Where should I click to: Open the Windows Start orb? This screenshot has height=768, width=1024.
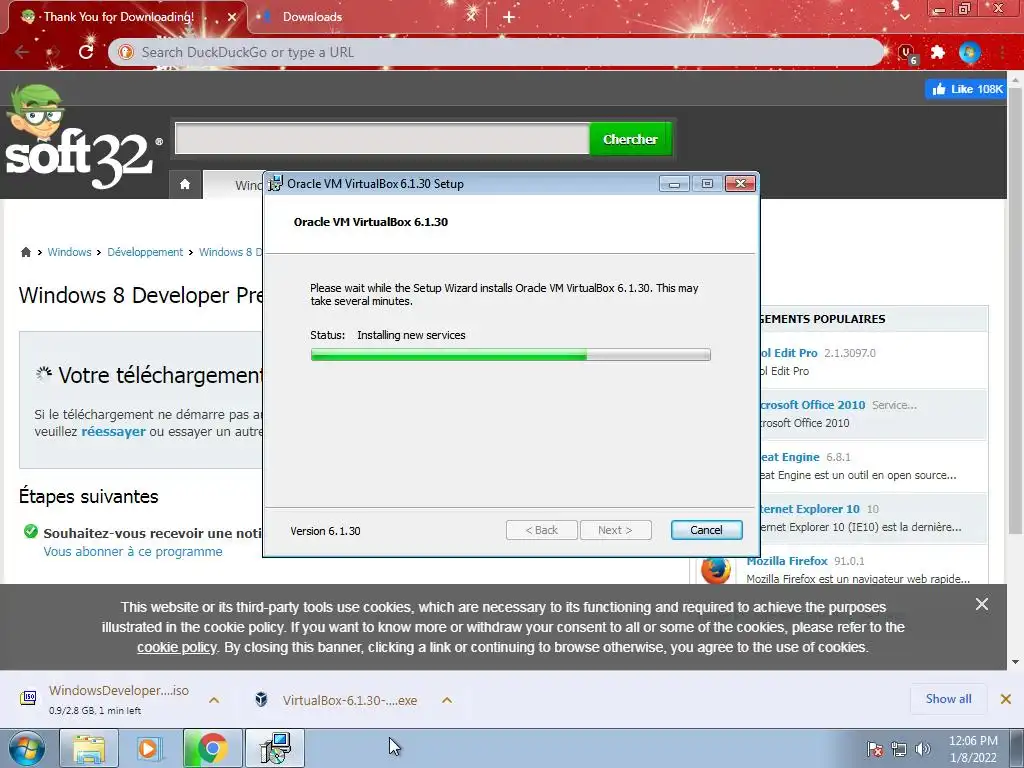pos(27,748)
